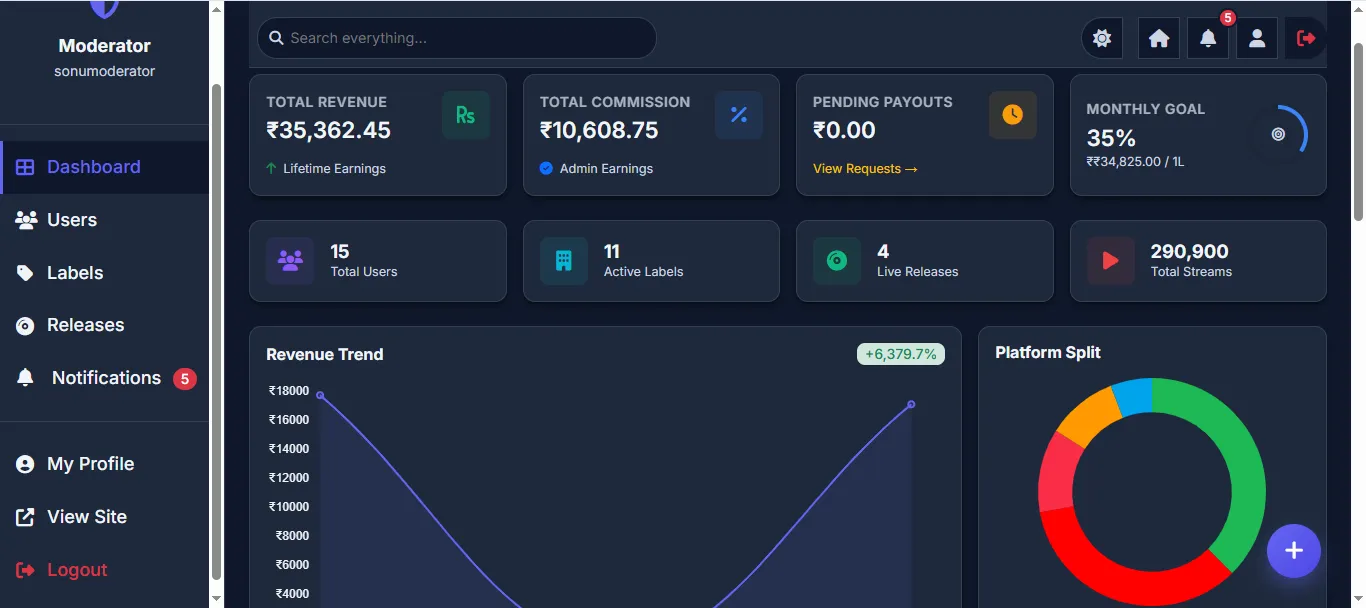
Task: Click the Monthly Goal target icon
Action: point(1278,134)
